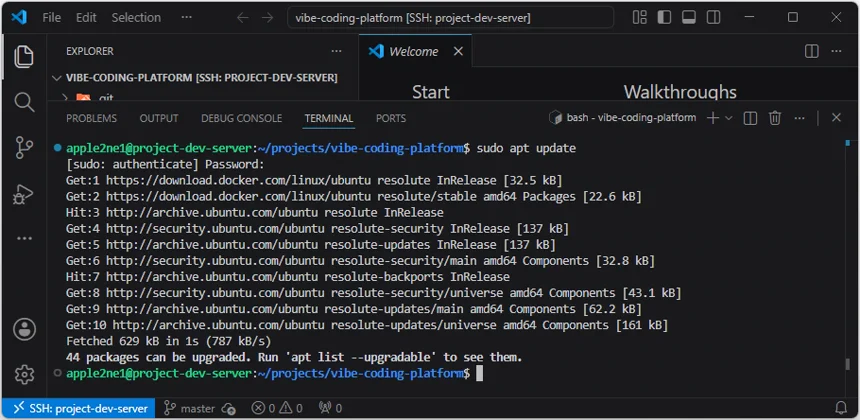The width and height of the screenshot is (860, 420).
Task: Split the terminal
Action: tap(750, 118)
